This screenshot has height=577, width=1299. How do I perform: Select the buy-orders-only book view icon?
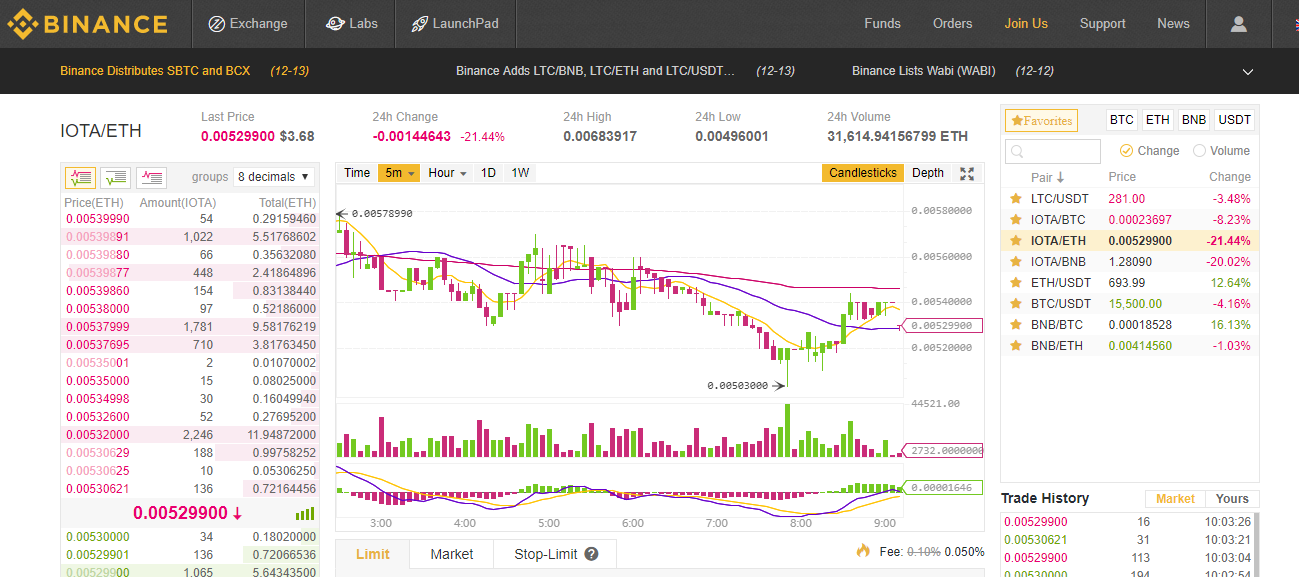click(x=115, y=178)
